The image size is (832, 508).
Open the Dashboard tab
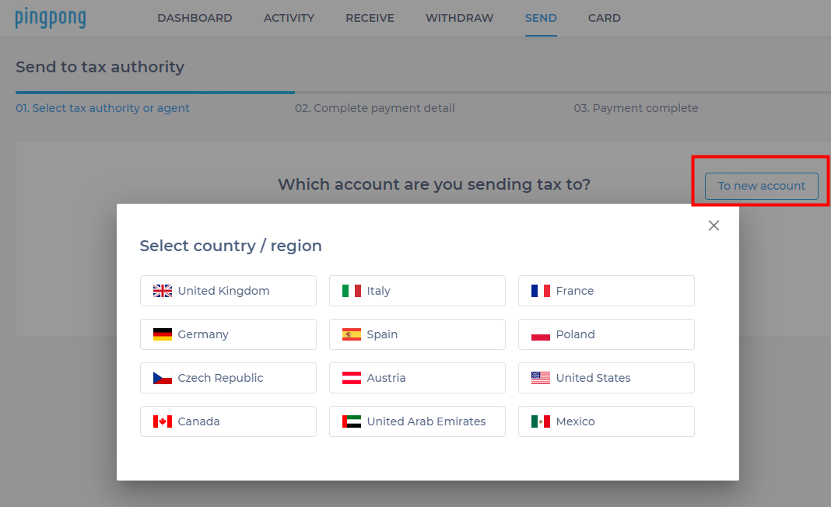point(194,18)
